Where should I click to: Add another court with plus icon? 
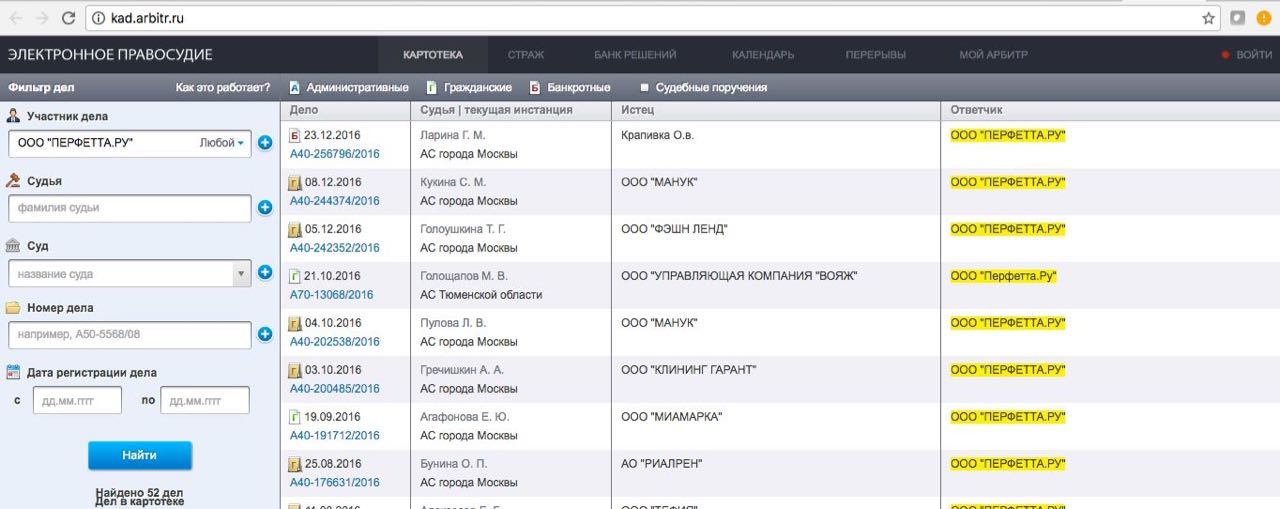click(265, 272)
